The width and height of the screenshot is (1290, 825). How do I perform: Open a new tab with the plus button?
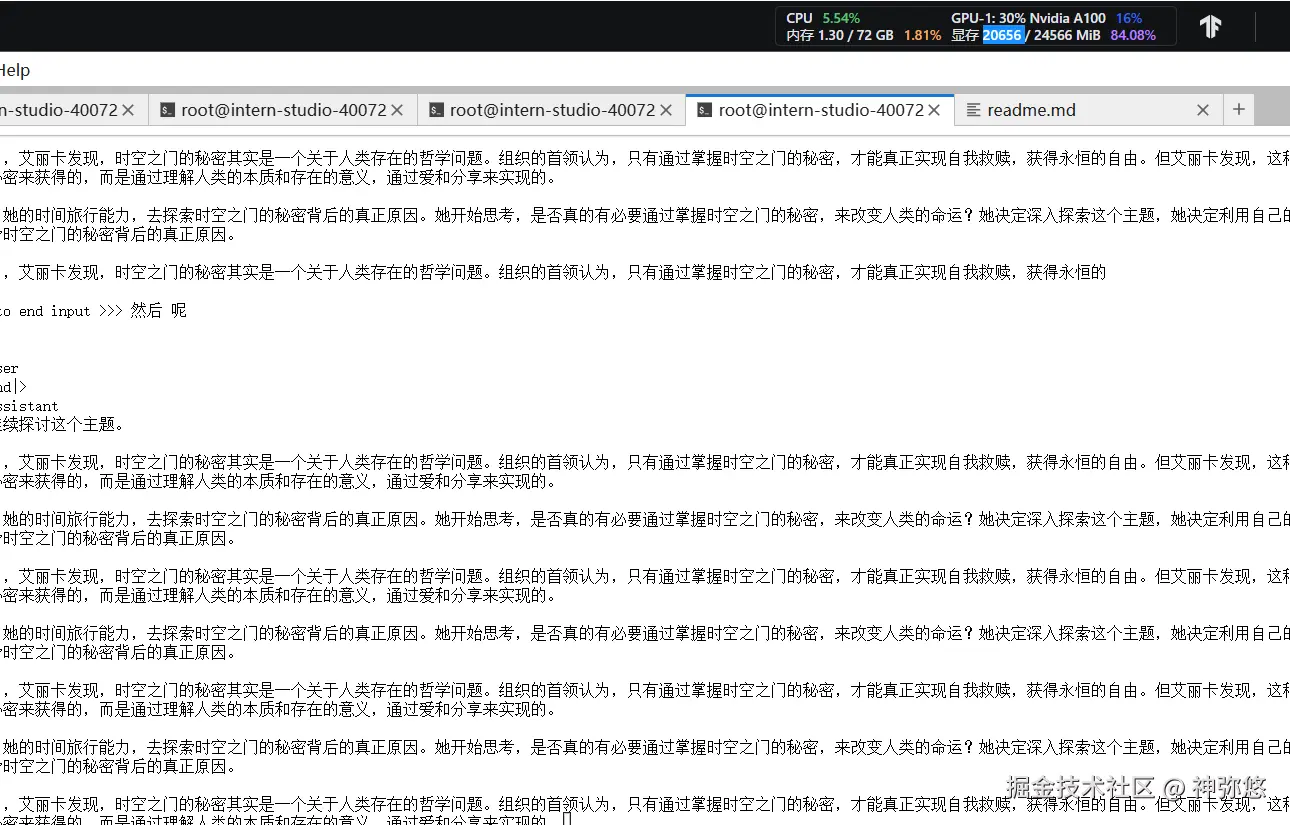pyautogui.click(x=1239, y=109)
